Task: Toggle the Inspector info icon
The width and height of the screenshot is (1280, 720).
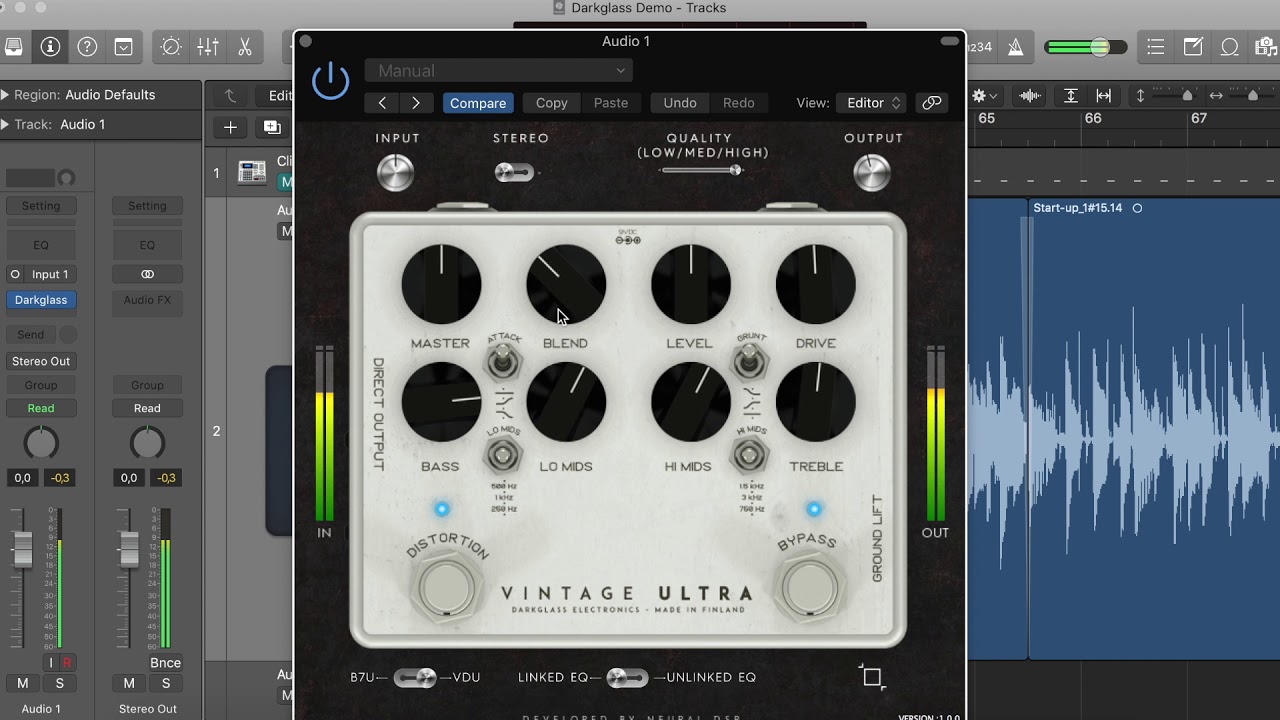Action: 50,47
